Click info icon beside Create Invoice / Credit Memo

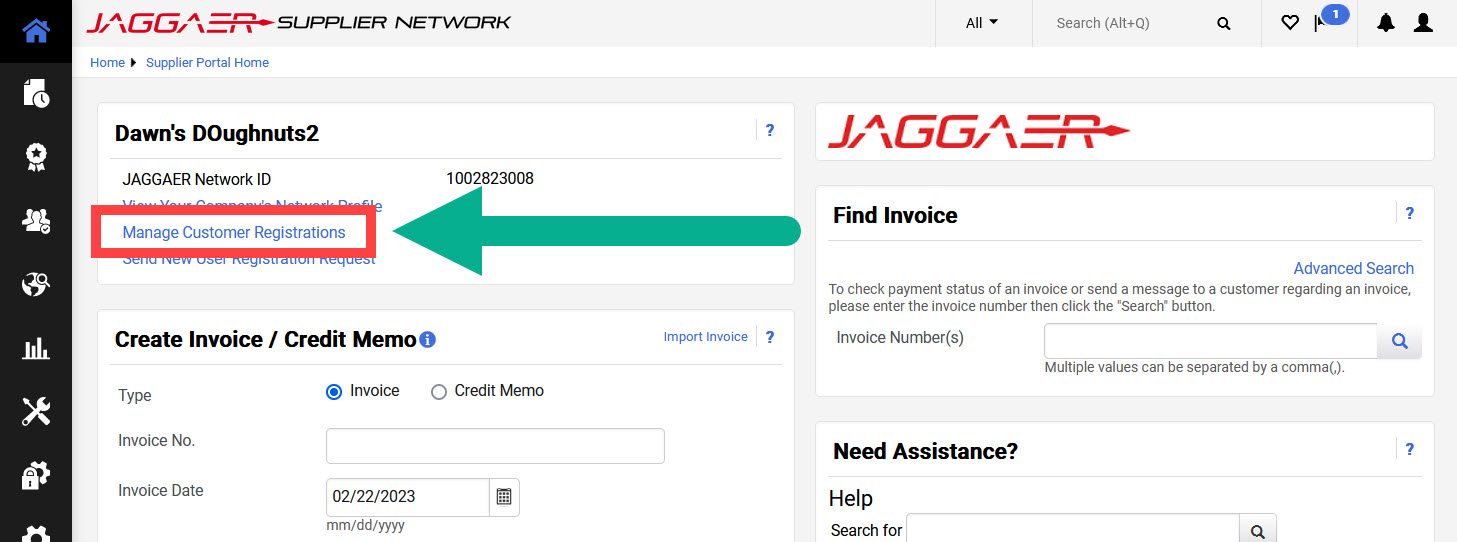(427, 340)
